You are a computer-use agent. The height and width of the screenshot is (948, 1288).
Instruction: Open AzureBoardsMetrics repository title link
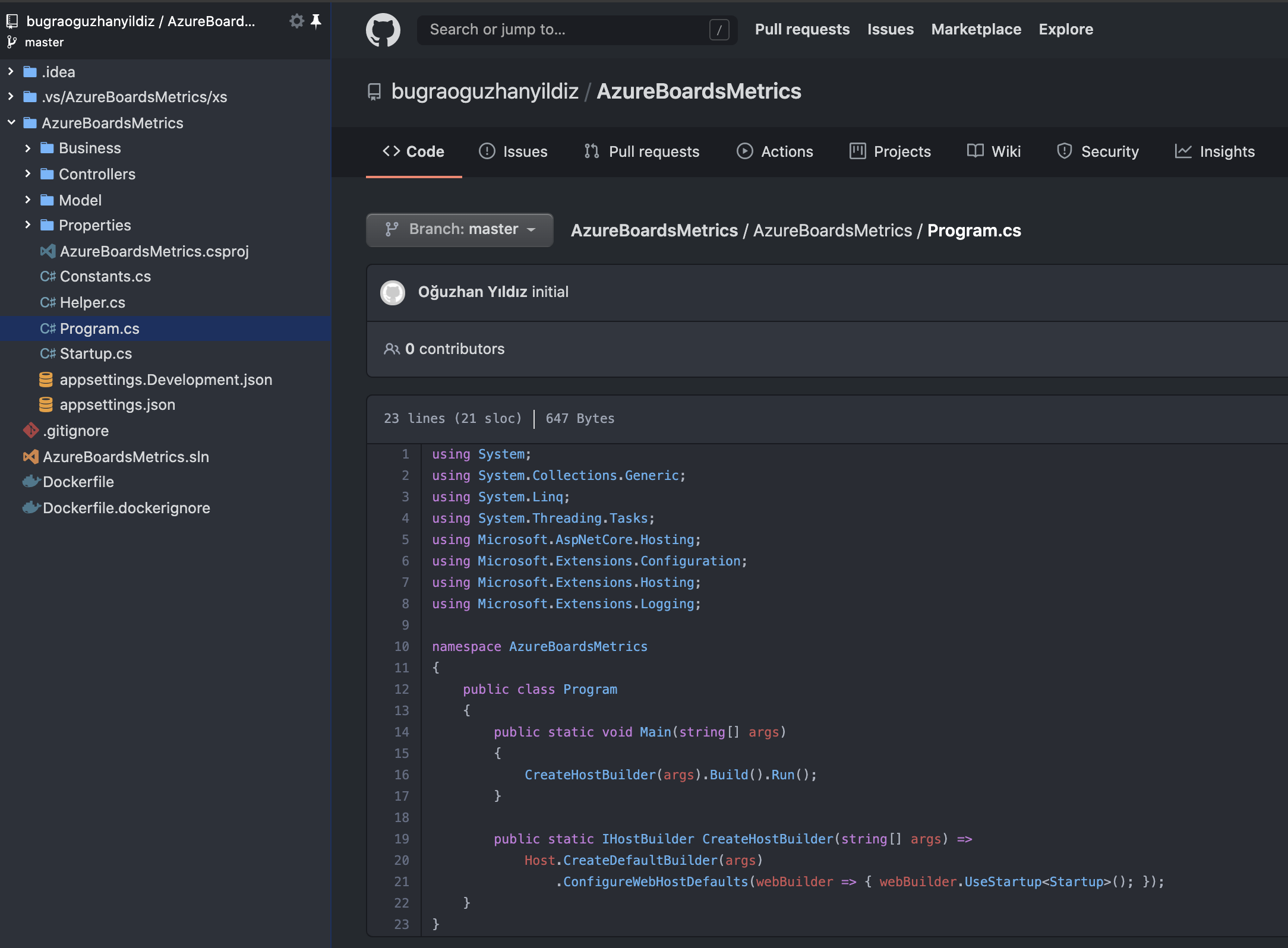699,91
